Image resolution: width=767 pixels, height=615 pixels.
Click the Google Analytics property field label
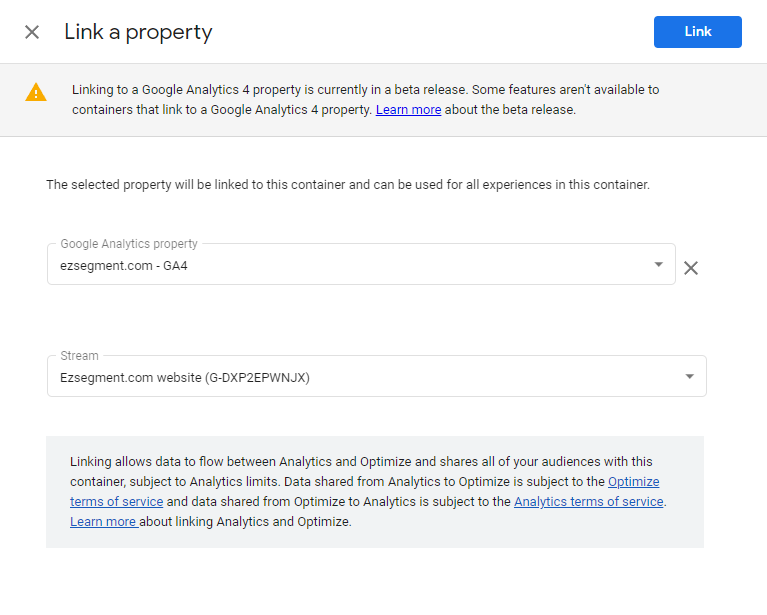pos(129,244)
